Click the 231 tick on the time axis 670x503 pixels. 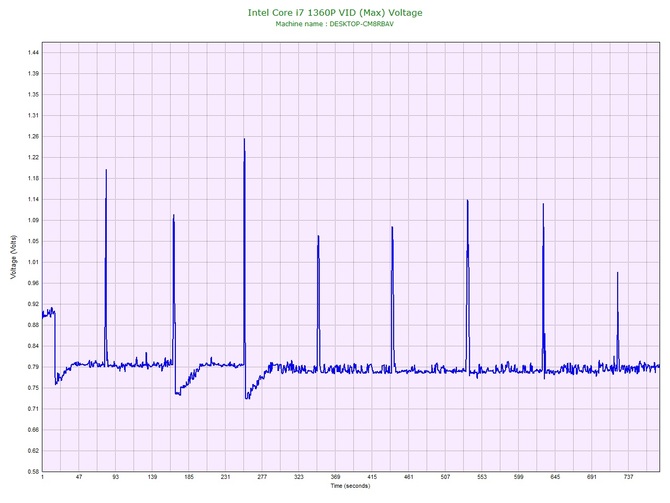coord(226,477)
